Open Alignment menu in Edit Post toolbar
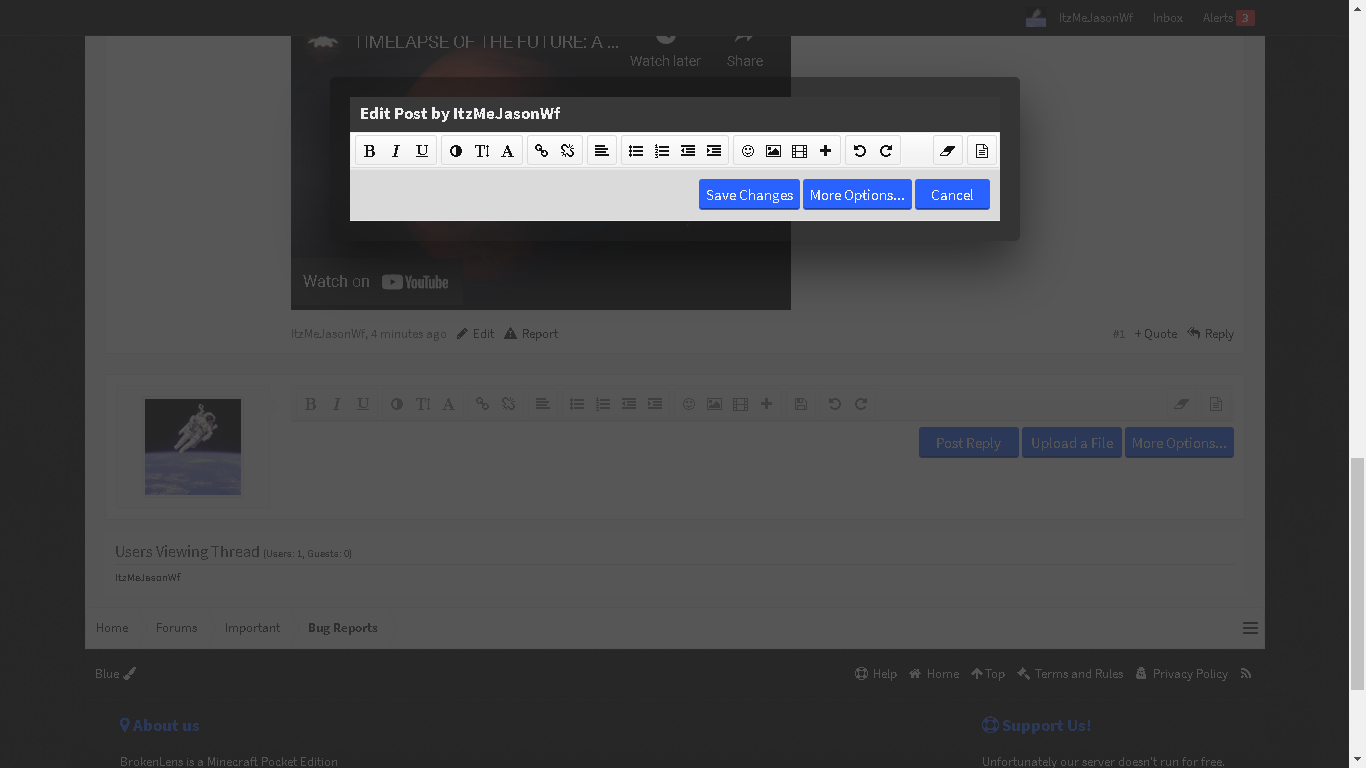The height and width of the screenshot is (768, 1366). [602, 151]
